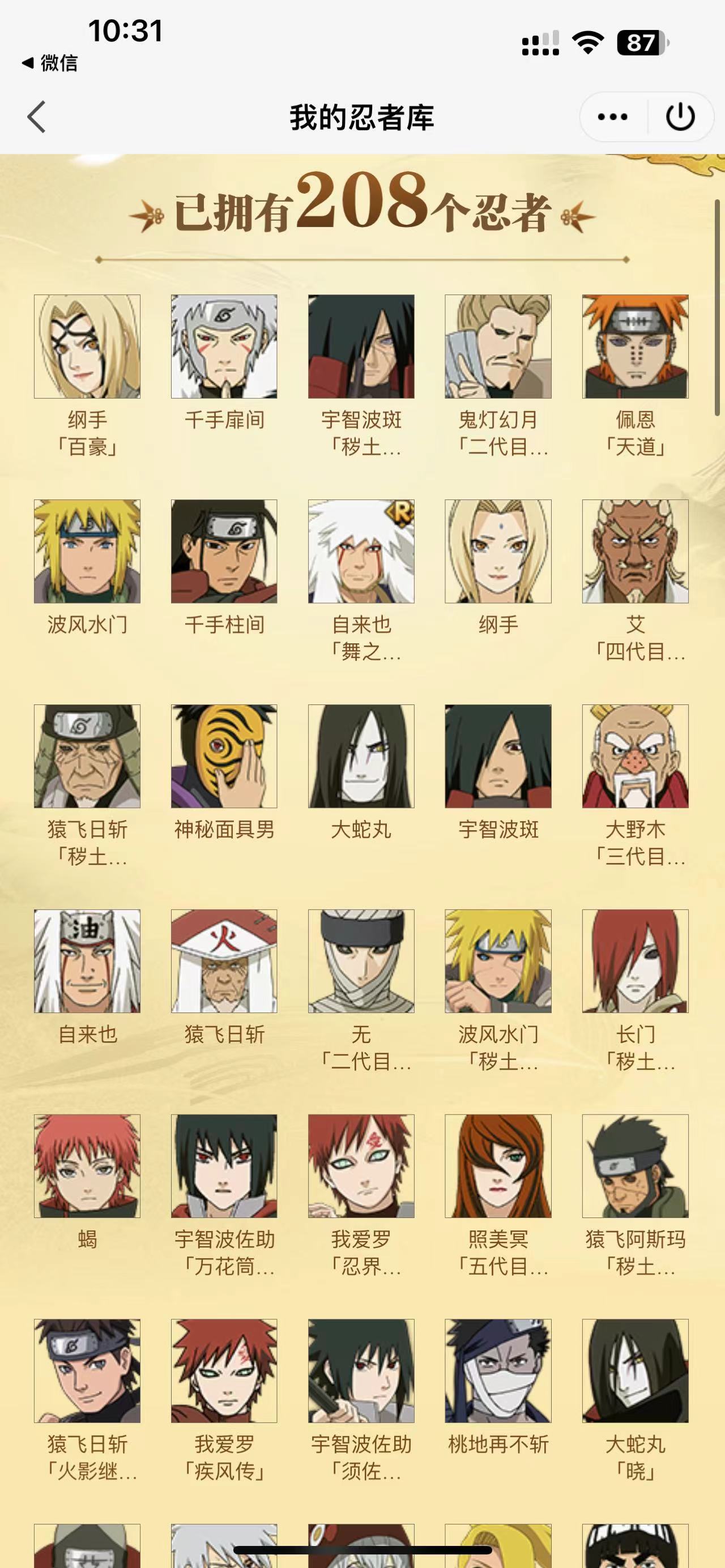Open the three-dot more options menu
725x1568 pixels.
[x=612, y=116]
